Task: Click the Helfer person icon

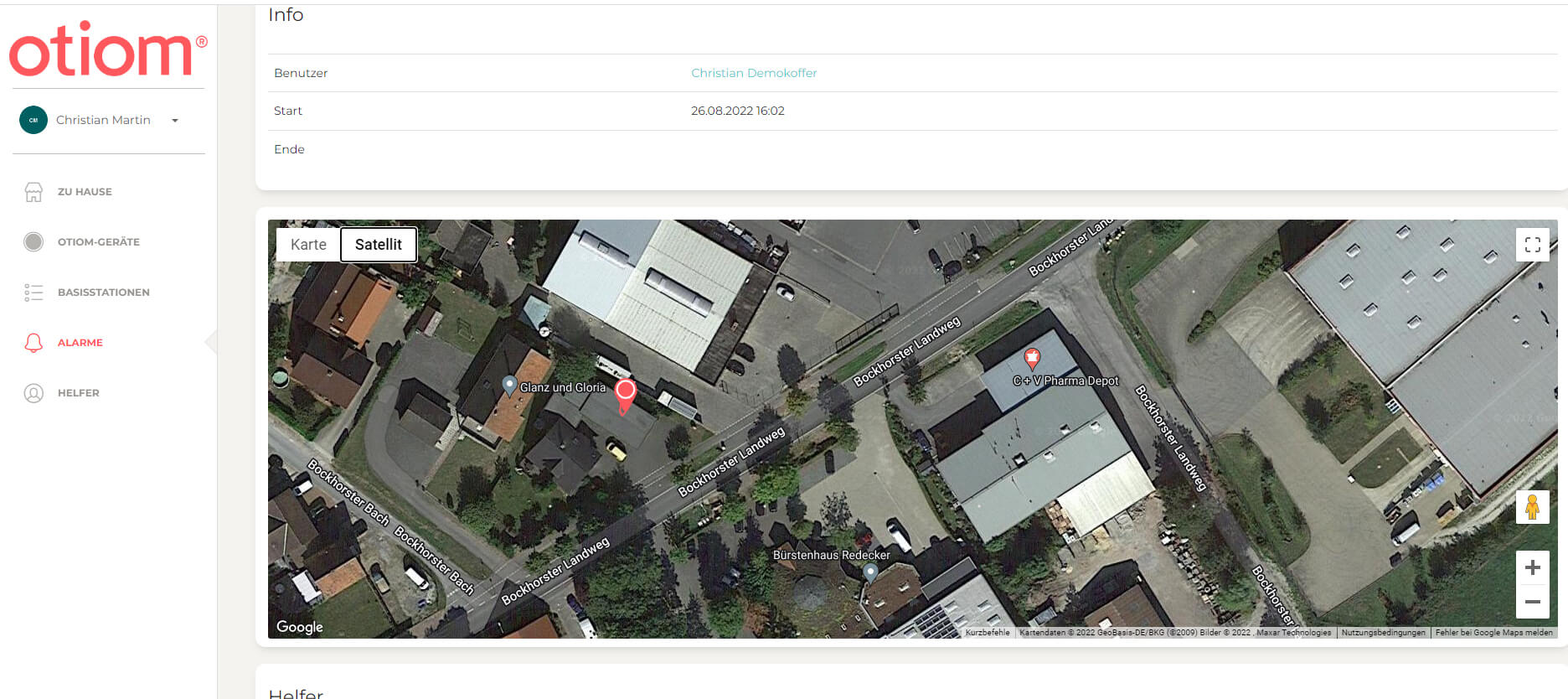Action: (34, 393)
